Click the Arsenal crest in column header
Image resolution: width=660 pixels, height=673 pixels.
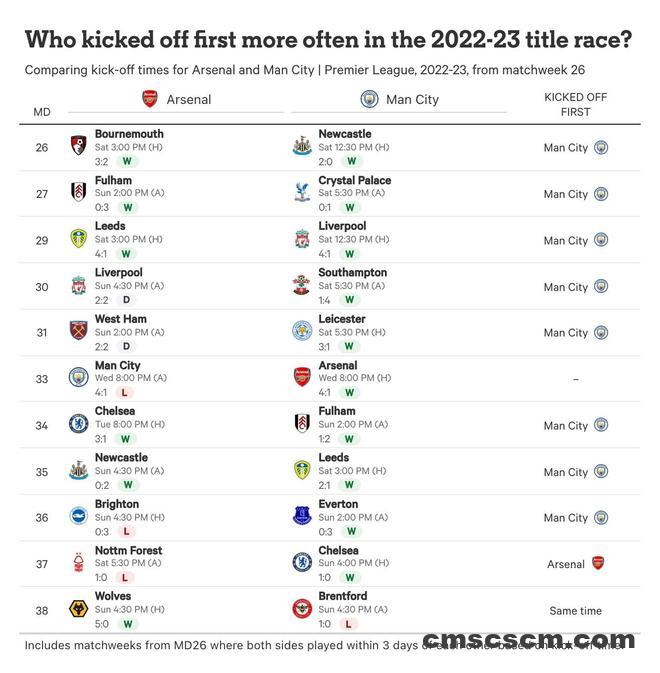[150, 99]
